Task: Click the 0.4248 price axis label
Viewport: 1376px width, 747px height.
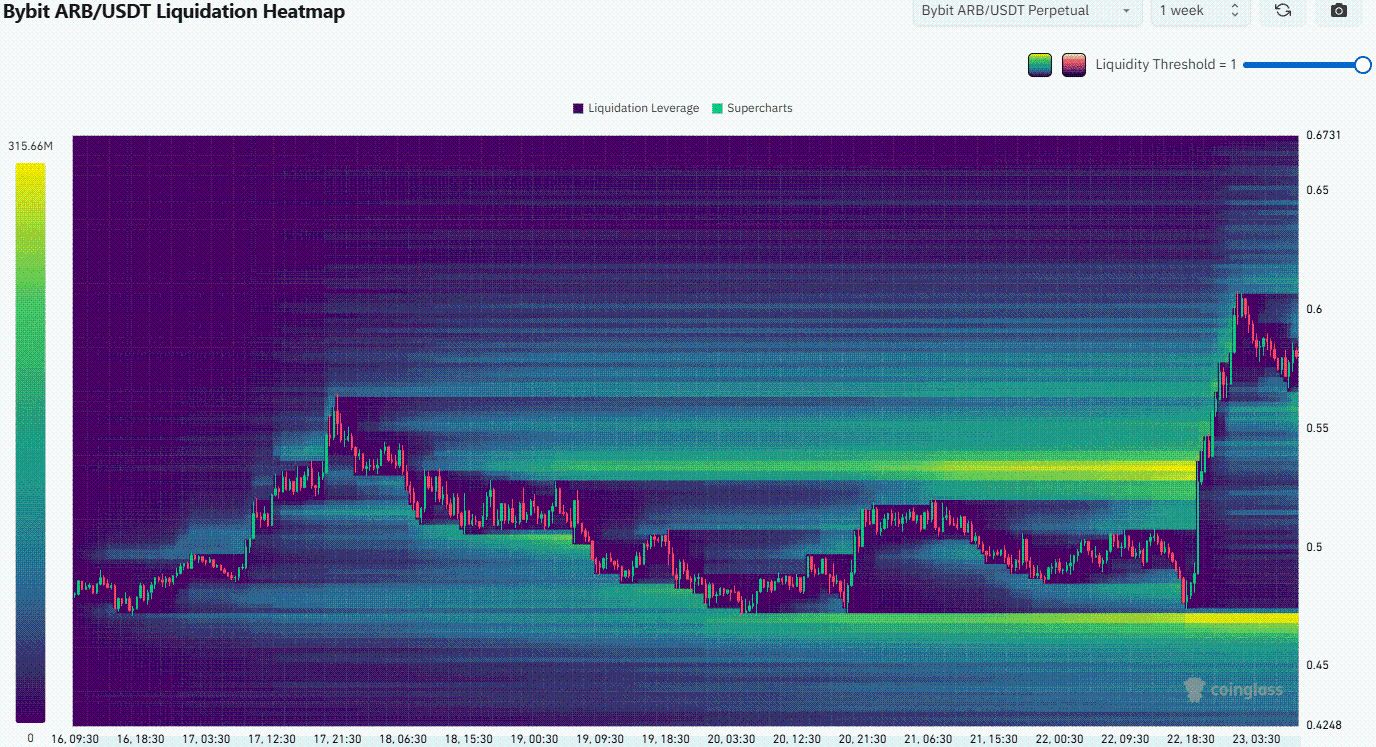Action: (1322, 725)
